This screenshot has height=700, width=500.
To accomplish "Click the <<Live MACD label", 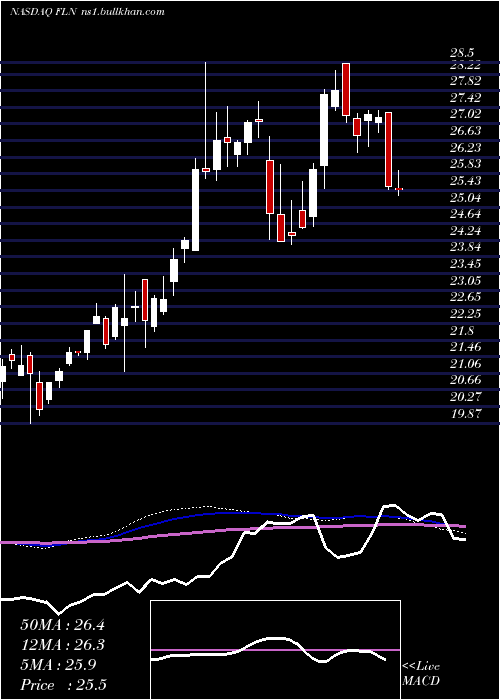I will [421, 674].
